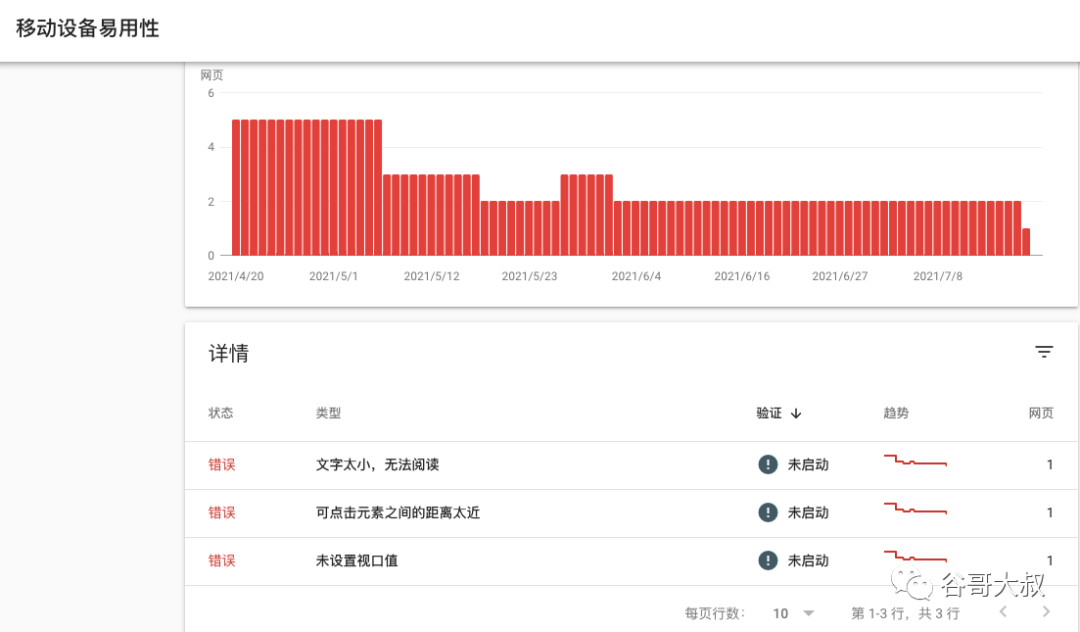Open rows-per-page dropdown showing 10
Viewport: 1080px width, 632px height.
tap(793, 613)
